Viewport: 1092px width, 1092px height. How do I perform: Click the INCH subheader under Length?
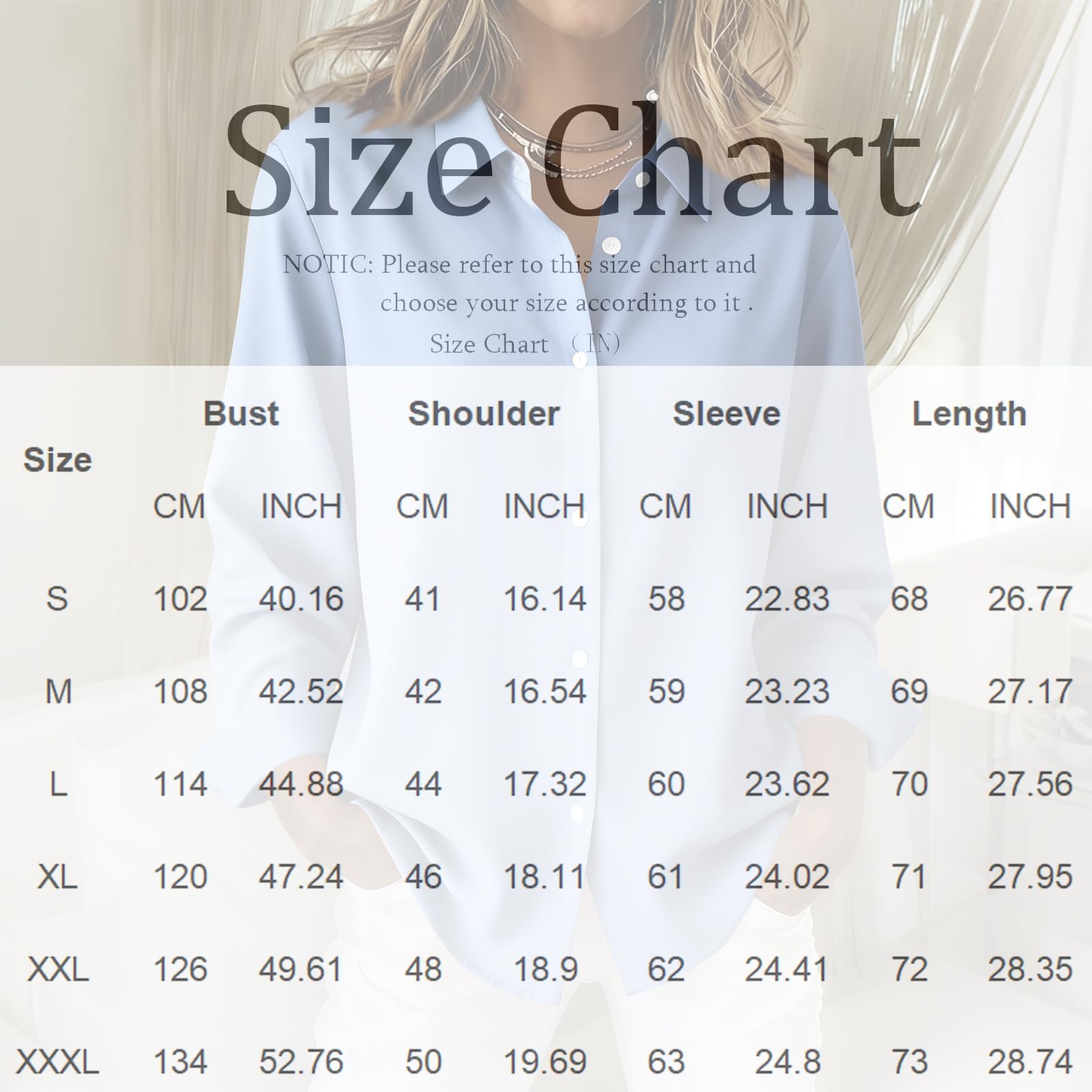(x=1030, y=506)
